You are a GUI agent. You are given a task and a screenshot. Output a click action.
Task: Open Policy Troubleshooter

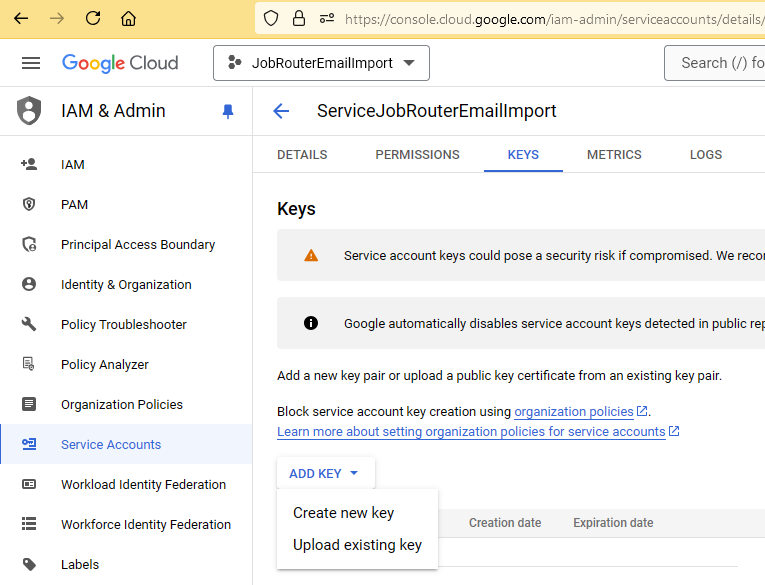coord(124,324)
